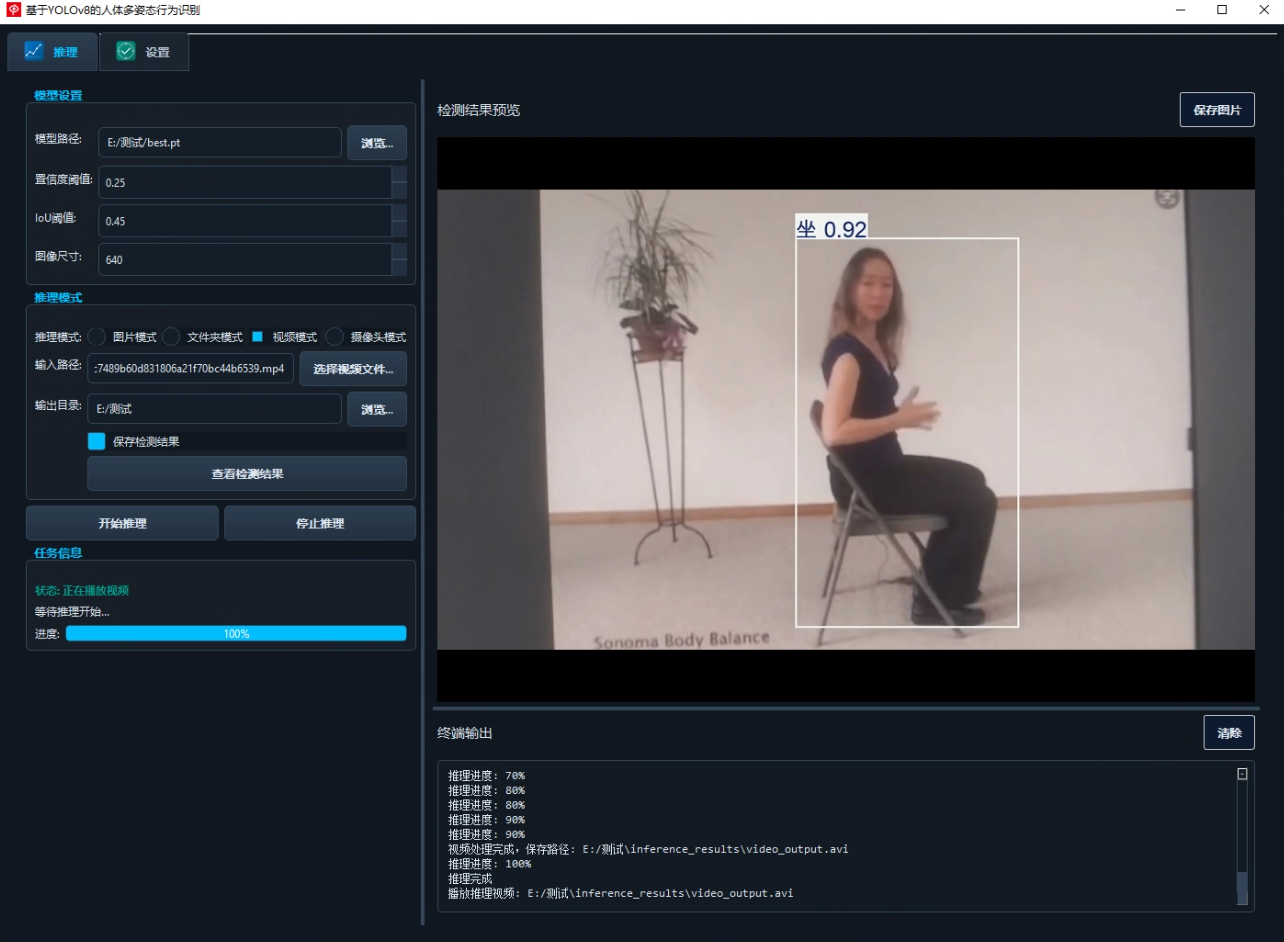Increase 图像尺寸 with the up arrow
The image size is (1284, 942).
[x=399, y=251]
